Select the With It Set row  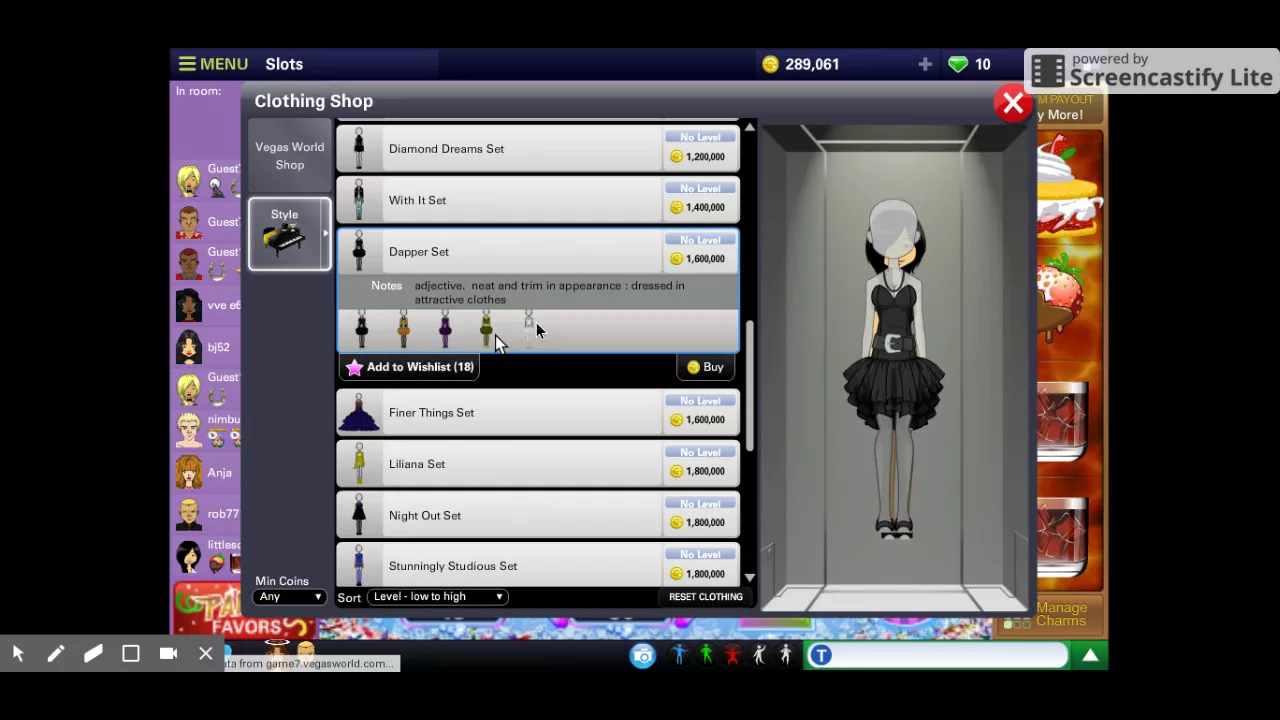[x=538, y=200]
